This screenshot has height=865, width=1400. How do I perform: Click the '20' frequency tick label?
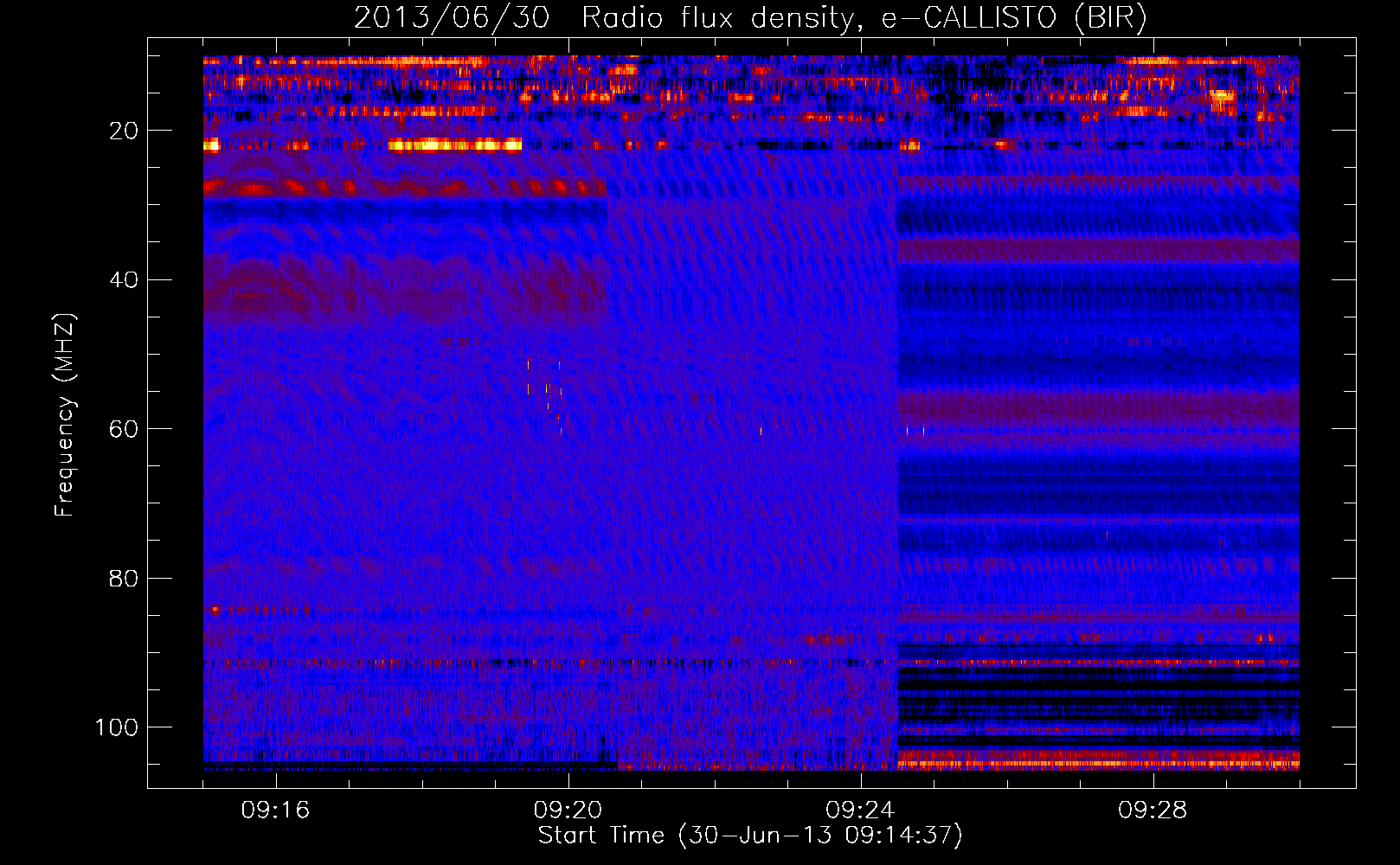(x=124, y=131)
